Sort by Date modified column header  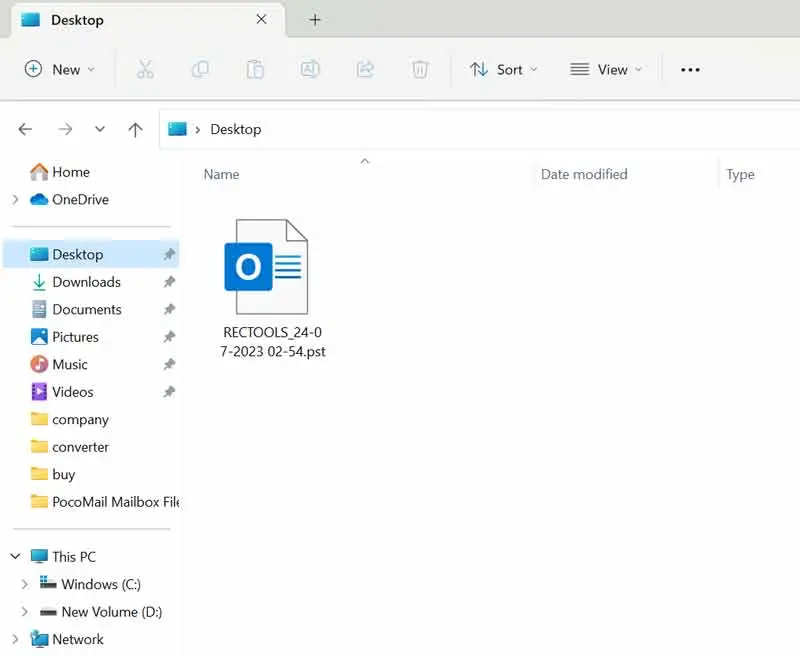584,174
